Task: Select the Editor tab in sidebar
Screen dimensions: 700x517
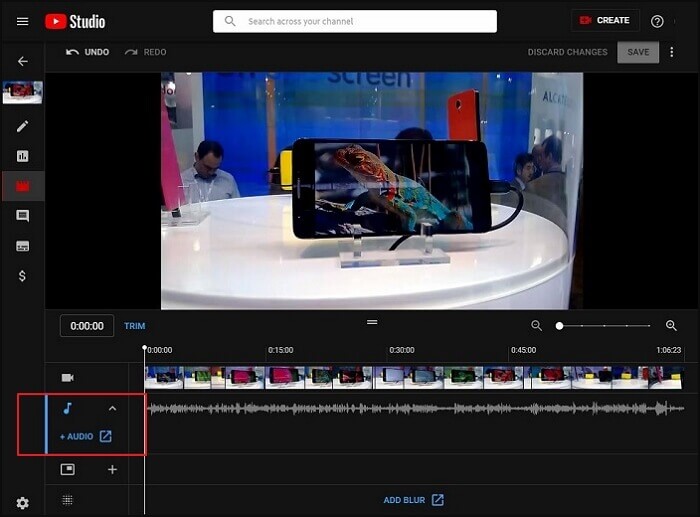Action: tap(22, 186)
